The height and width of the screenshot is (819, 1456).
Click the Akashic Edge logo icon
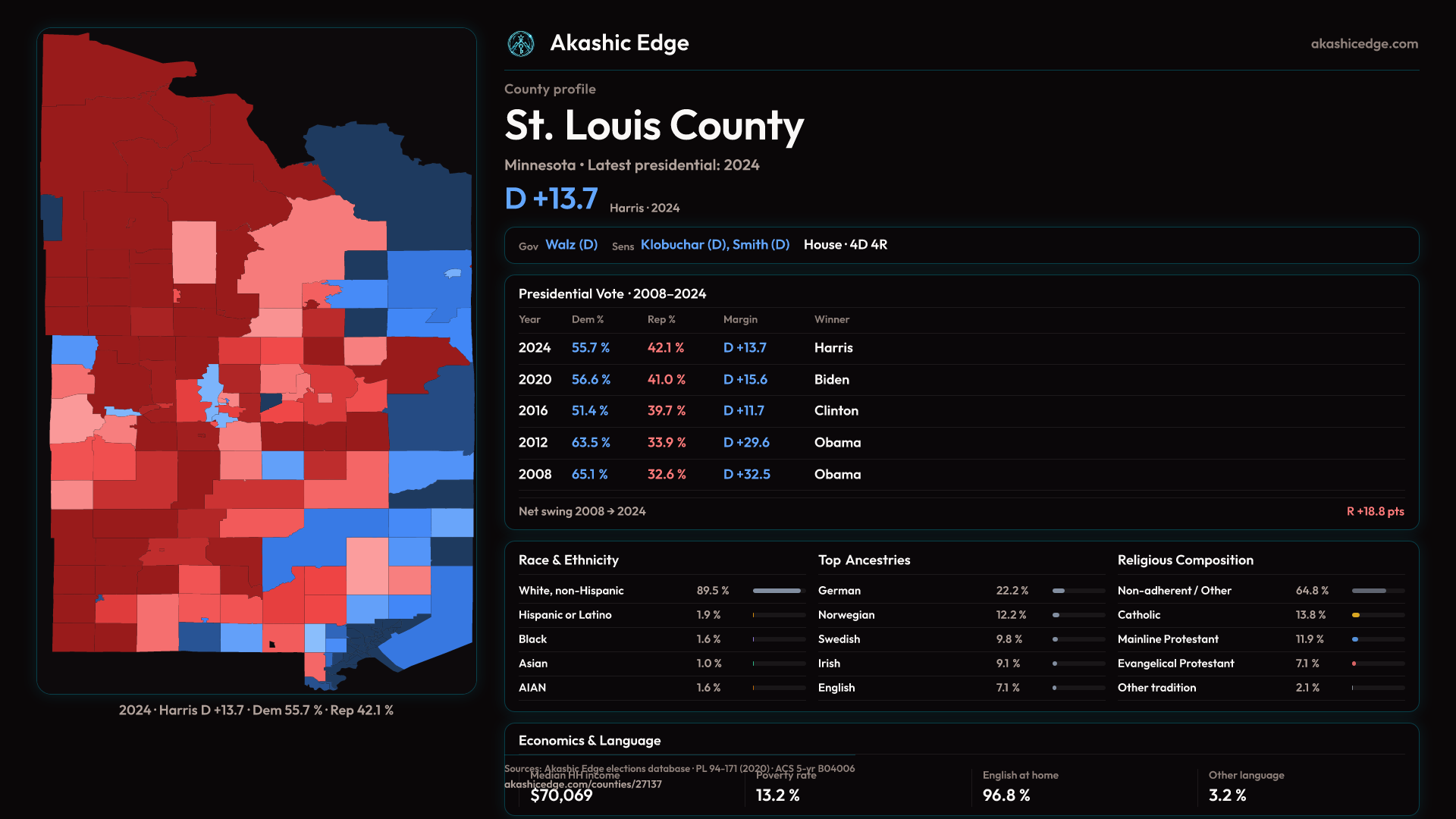[521, 44]
